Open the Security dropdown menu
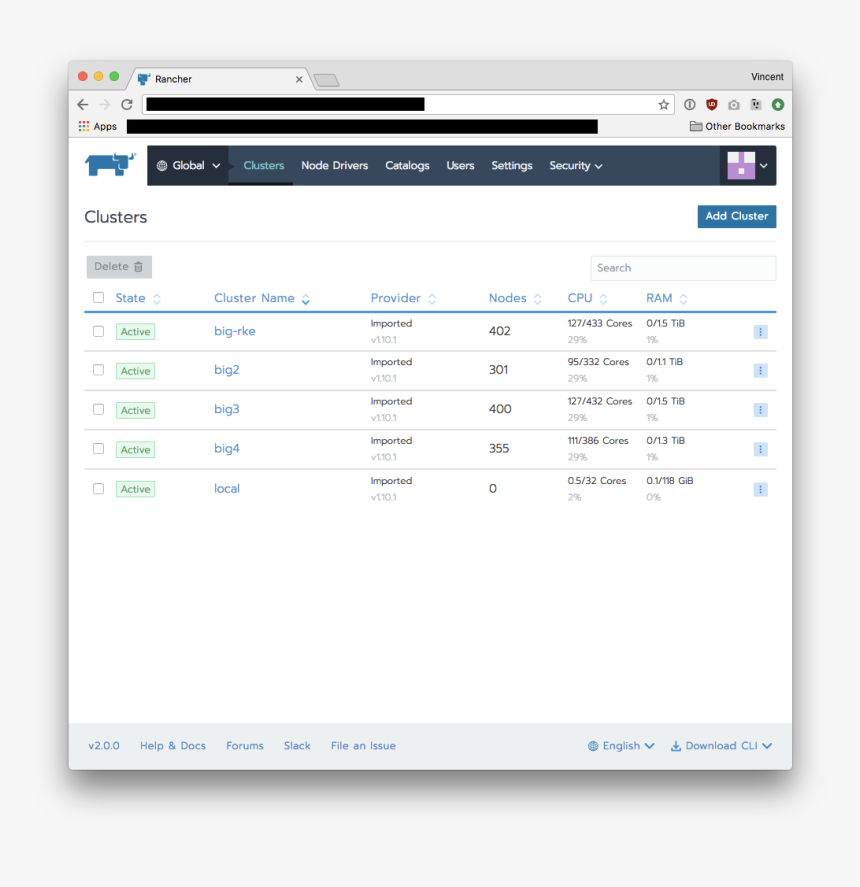The image size is (860, 887). (x=575, y=166)
